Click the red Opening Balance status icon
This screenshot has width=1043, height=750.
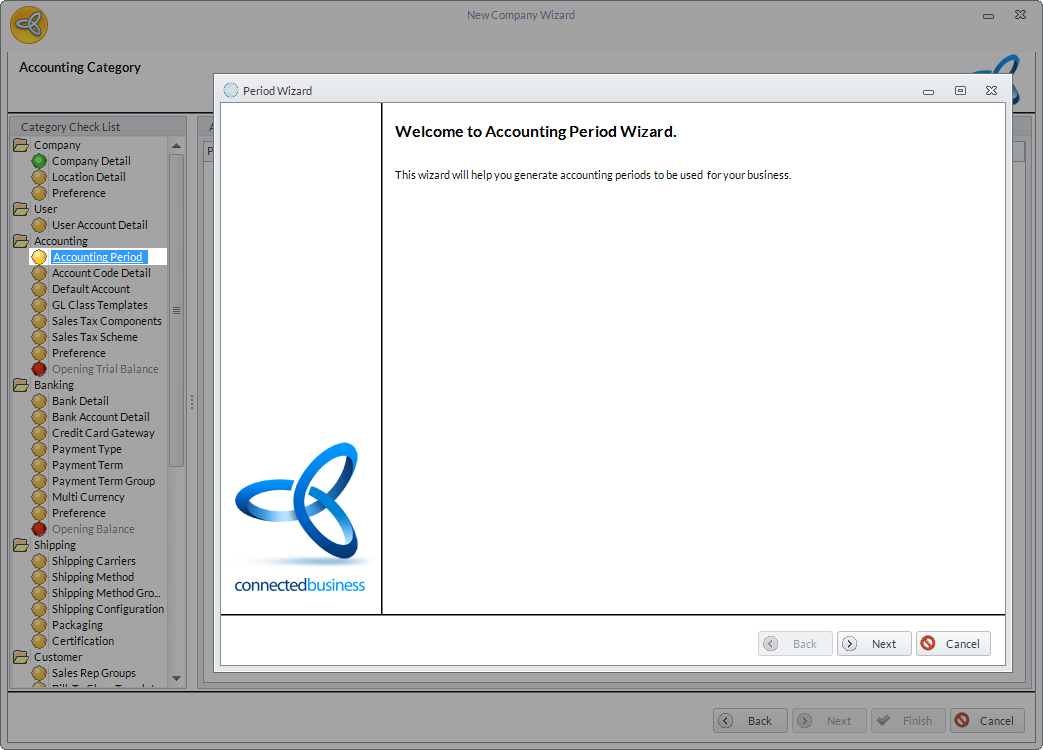(39, 529)
